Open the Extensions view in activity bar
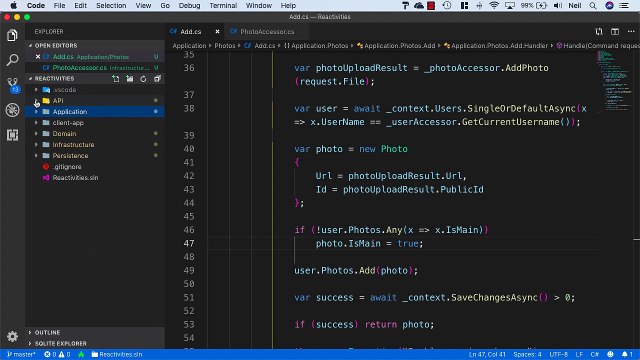This screenshot has width=640, height=360. coord(12,135)
